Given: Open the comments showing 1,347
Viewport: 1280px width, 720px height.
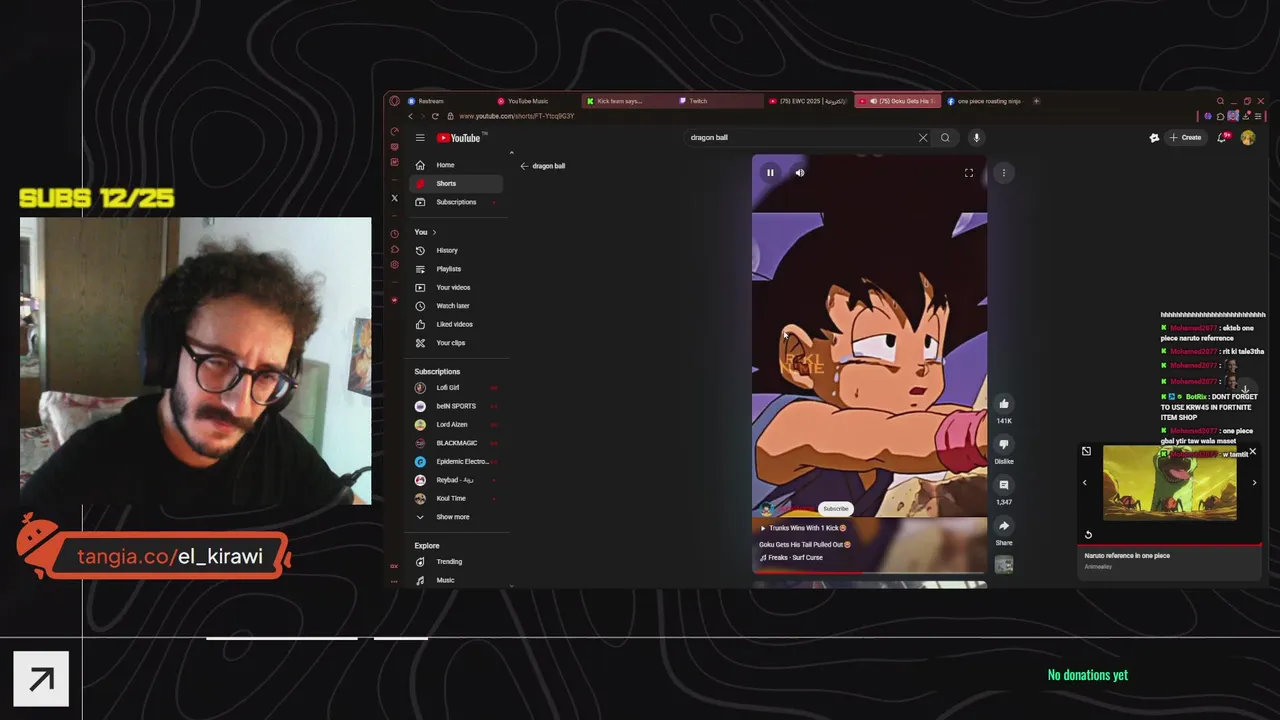Looking at the screenshot, I should click(x=1004, y=485).
